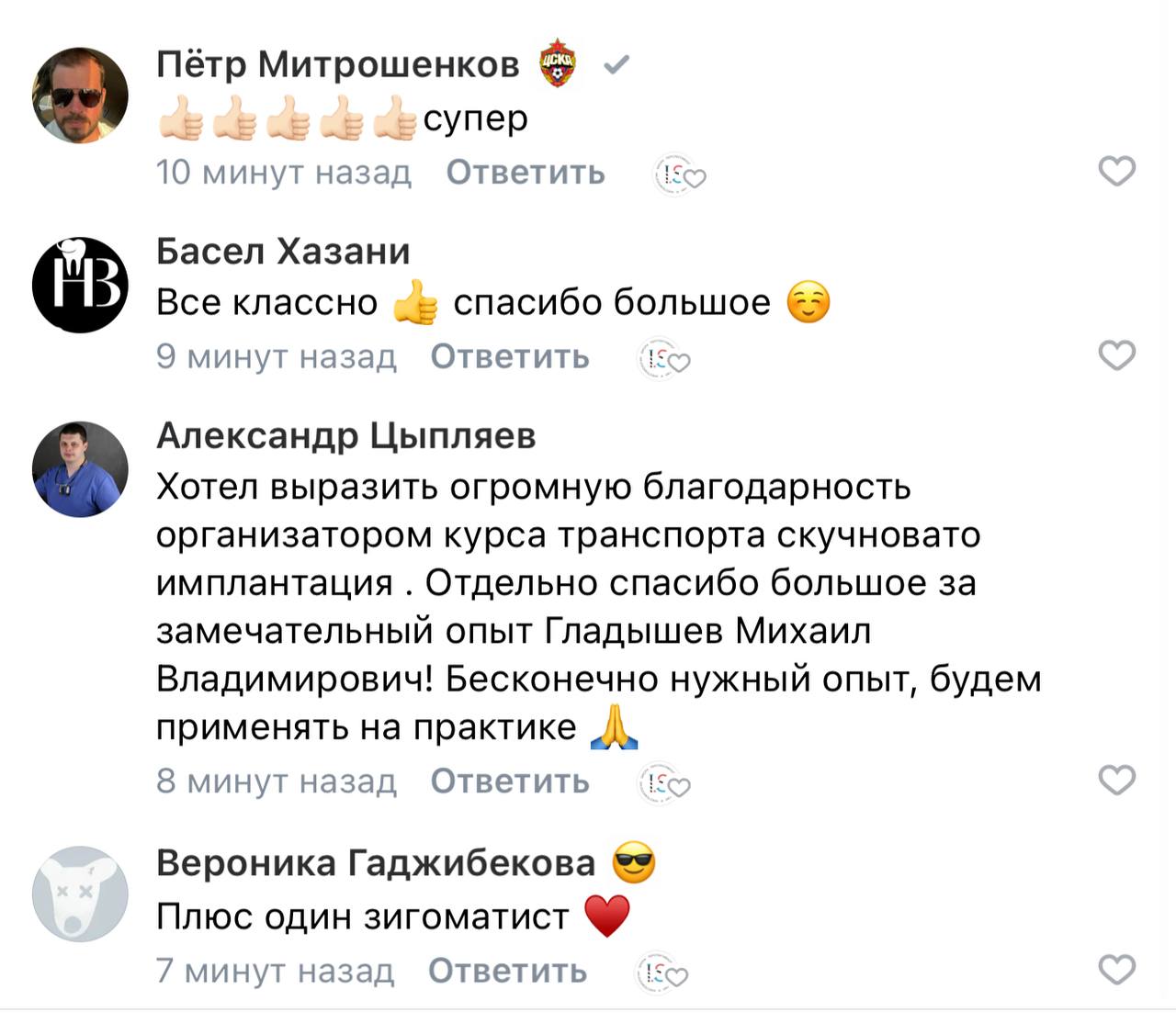Image resolution: width=1176 pixels, height=1023 pixels.
Task: Click Ответить under Вероника Гаджибекова's comment
Action: pyautogui.click(x=507, y=971)
